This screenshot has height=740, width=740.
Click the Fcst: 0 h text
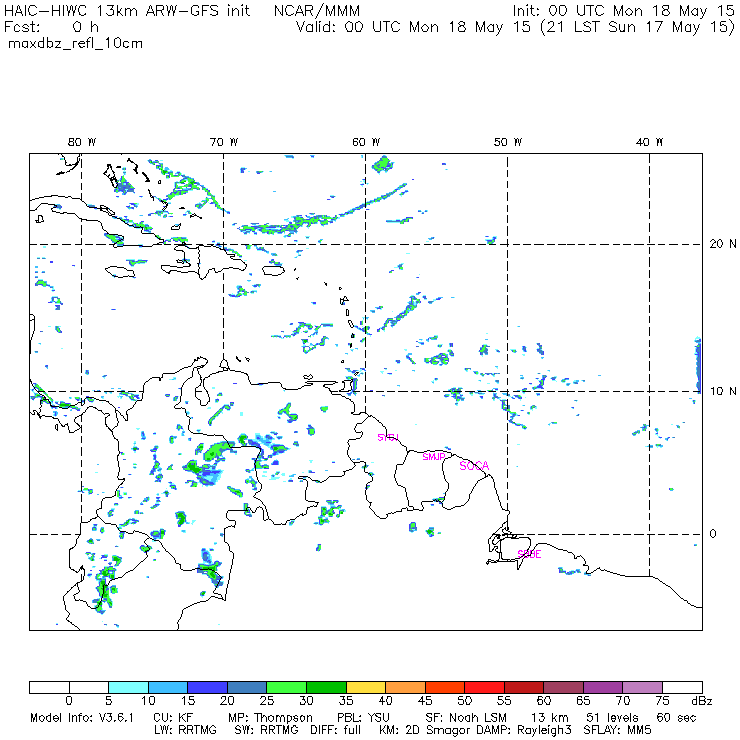click(51, 27)
